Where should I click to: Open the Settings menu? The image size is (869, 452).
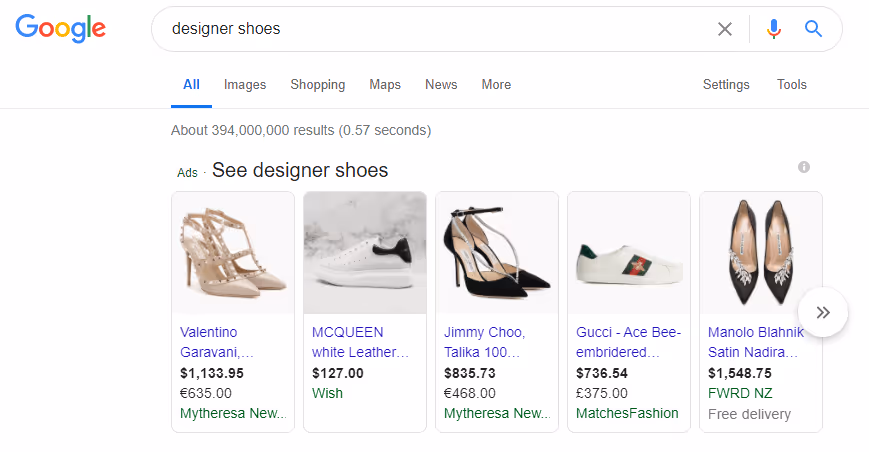(x=726, y=85)
